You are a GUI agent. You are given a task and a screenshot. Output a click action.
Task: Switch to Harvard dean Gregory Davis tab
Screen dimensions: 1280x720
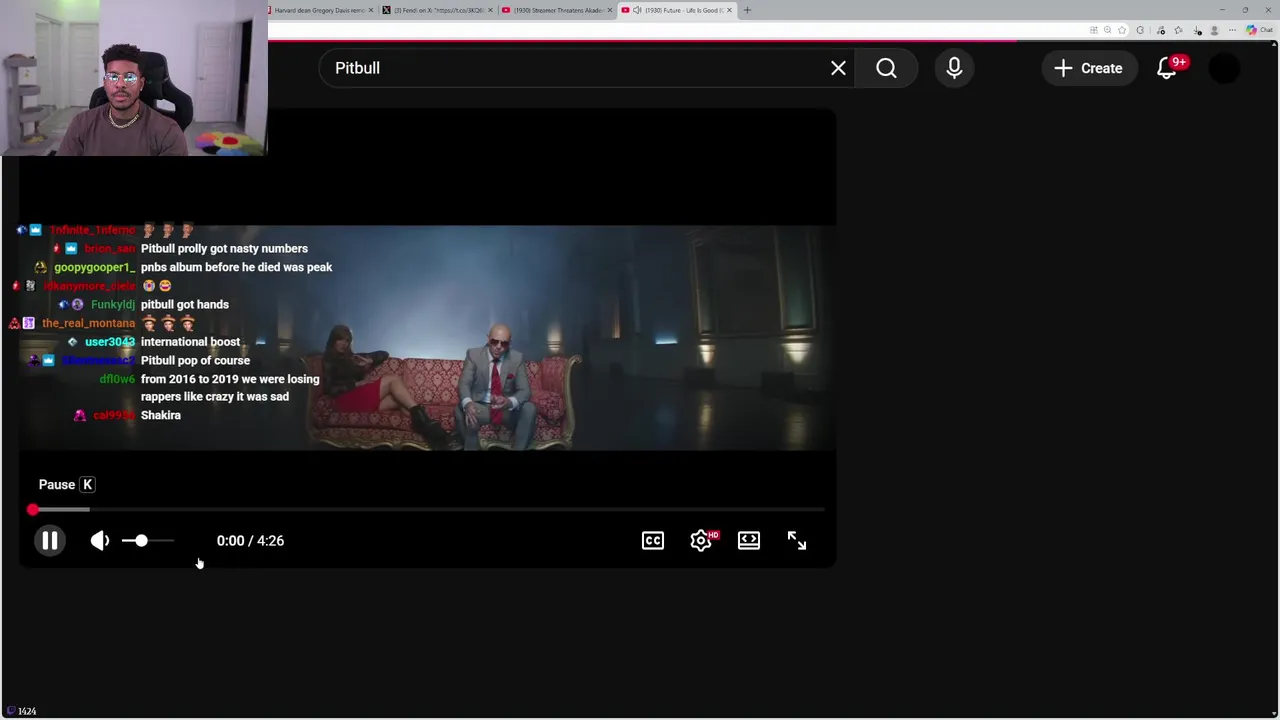318,10
